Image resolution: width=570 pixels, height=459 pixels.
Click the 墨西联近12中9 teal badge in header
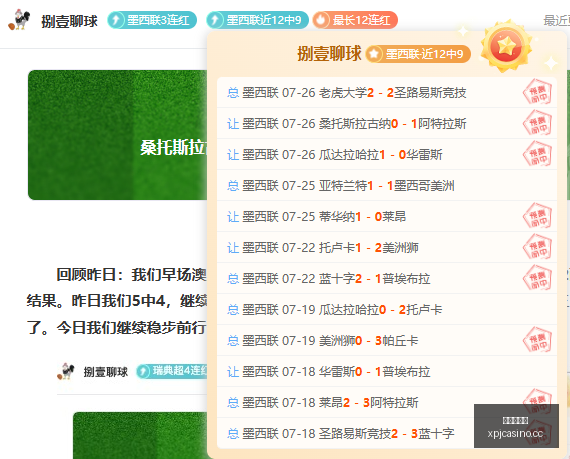(257, 20)
